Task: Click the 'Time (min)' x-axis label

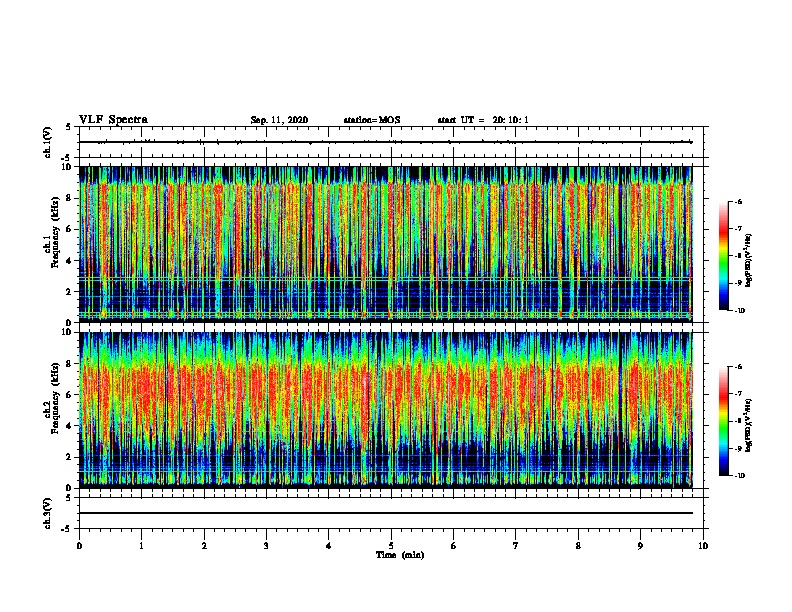Action: click(400, 555)
